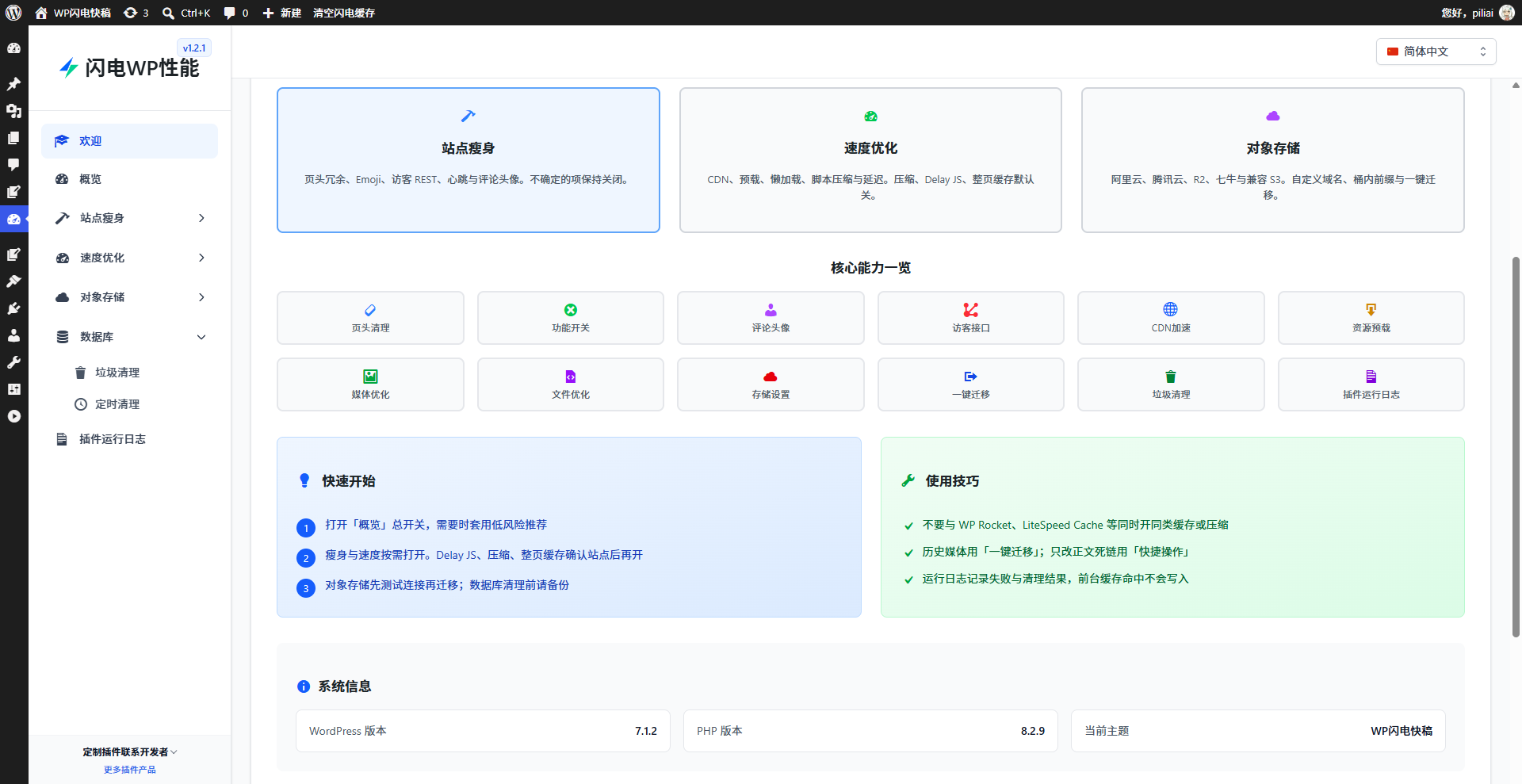Image resolution: width=1522 pixels, height=784 pixels.
Task: Open the 页头清理 capability tile
Action: (370, 318)
